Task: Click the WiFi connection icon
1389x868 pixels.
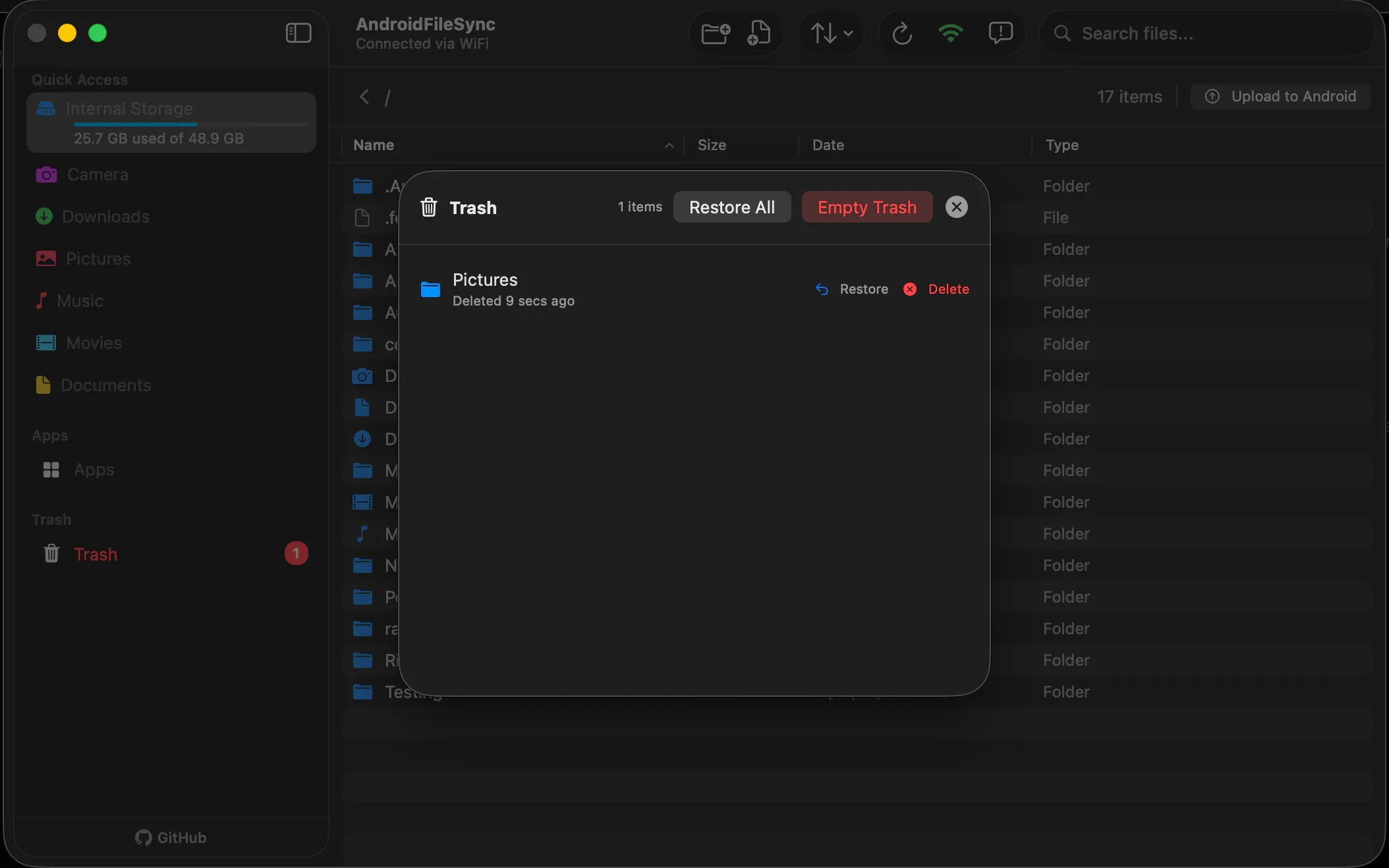Action: pos(950,33)
